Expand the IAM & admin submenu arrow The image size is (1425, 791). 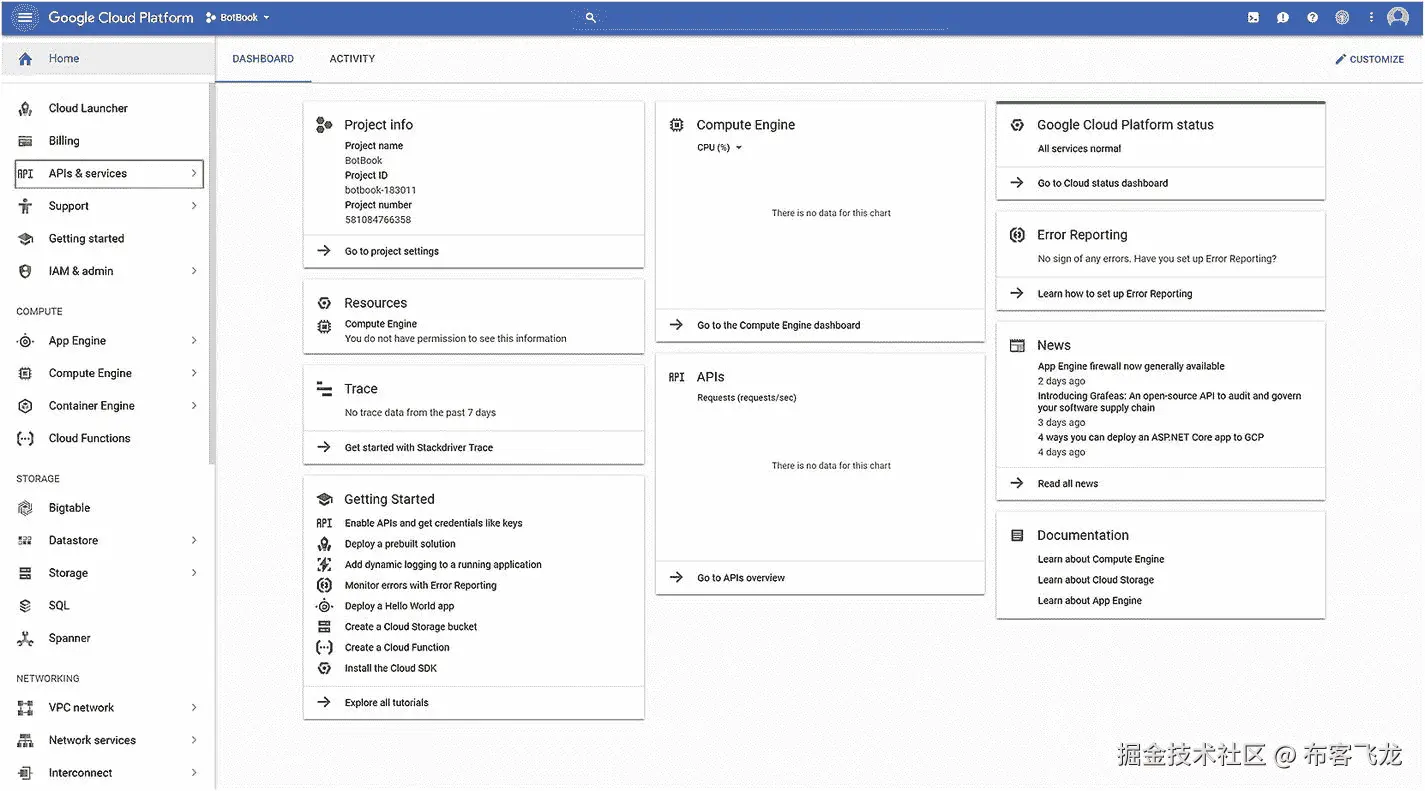coord(194,271)
